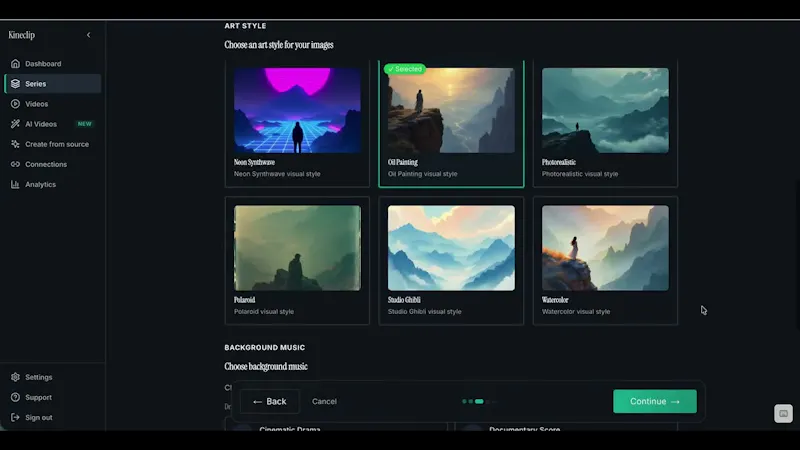Click the Videos play icon
800x450 pixels.
coord(15,104)
